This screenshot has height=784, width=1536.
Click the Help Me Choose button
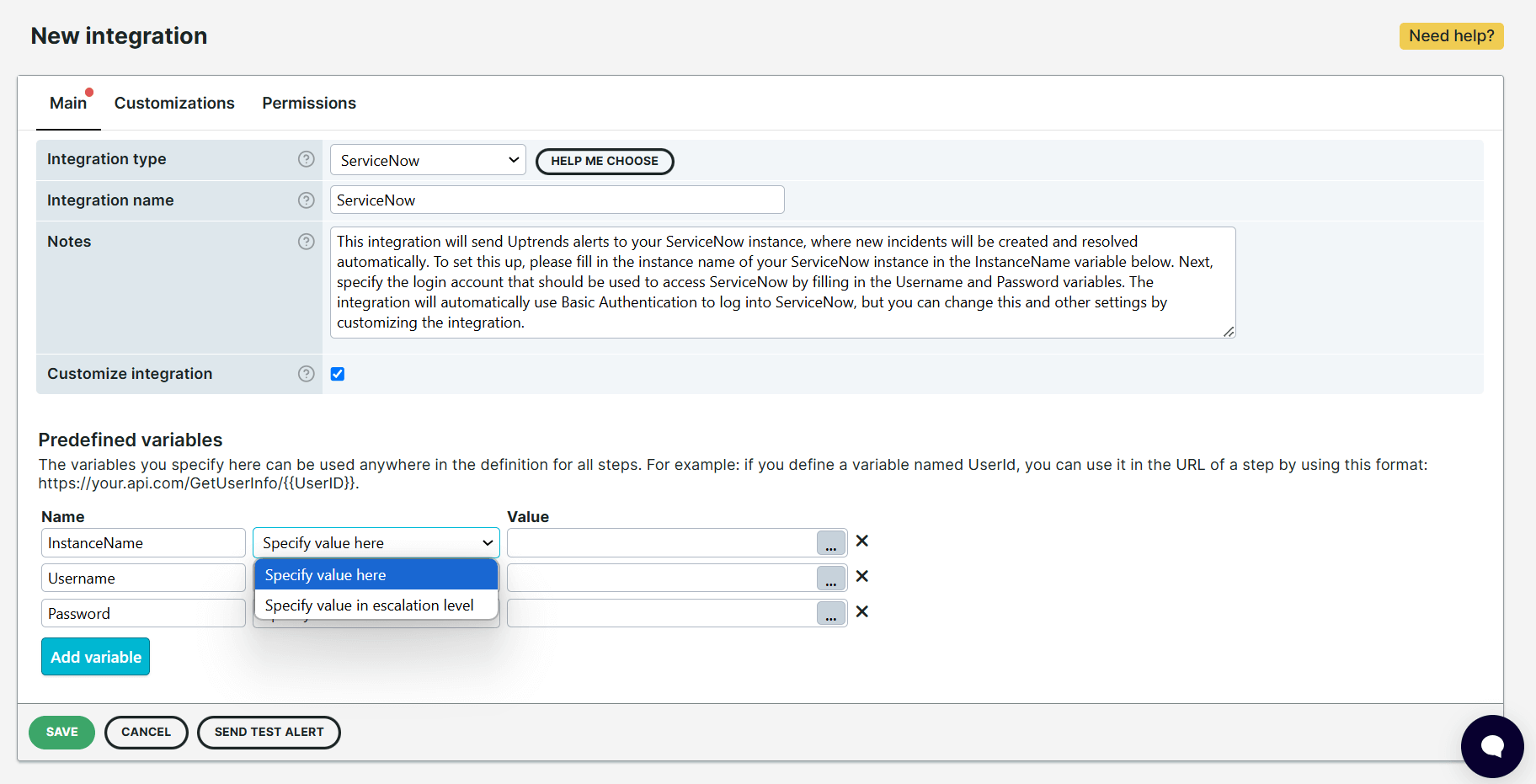605,161
